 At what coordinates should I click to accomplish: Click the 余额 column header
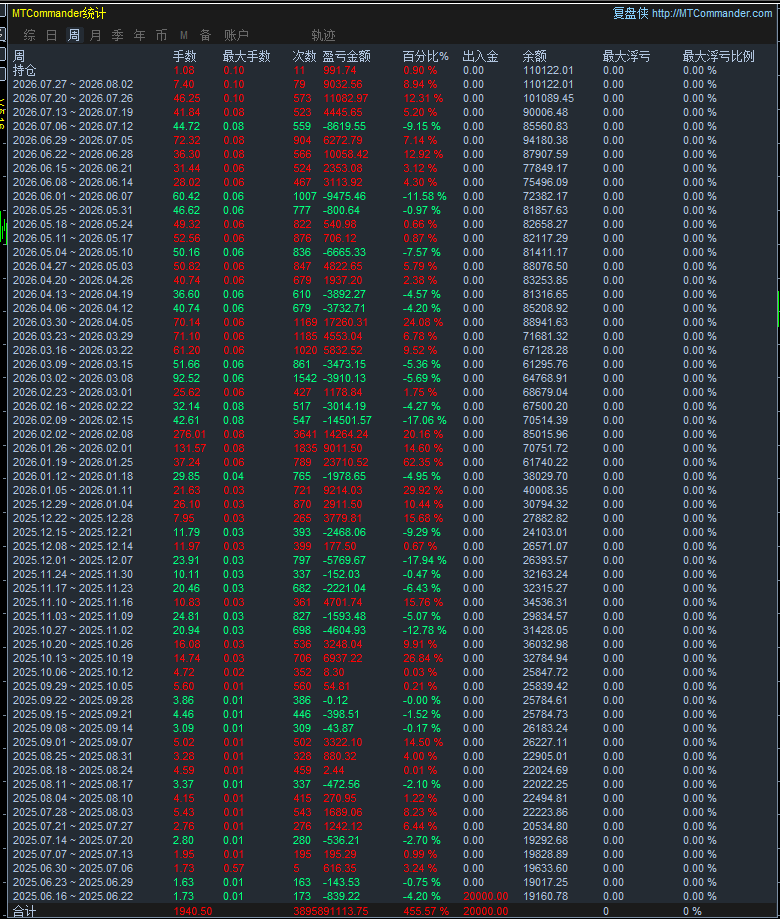click(534, 56)
